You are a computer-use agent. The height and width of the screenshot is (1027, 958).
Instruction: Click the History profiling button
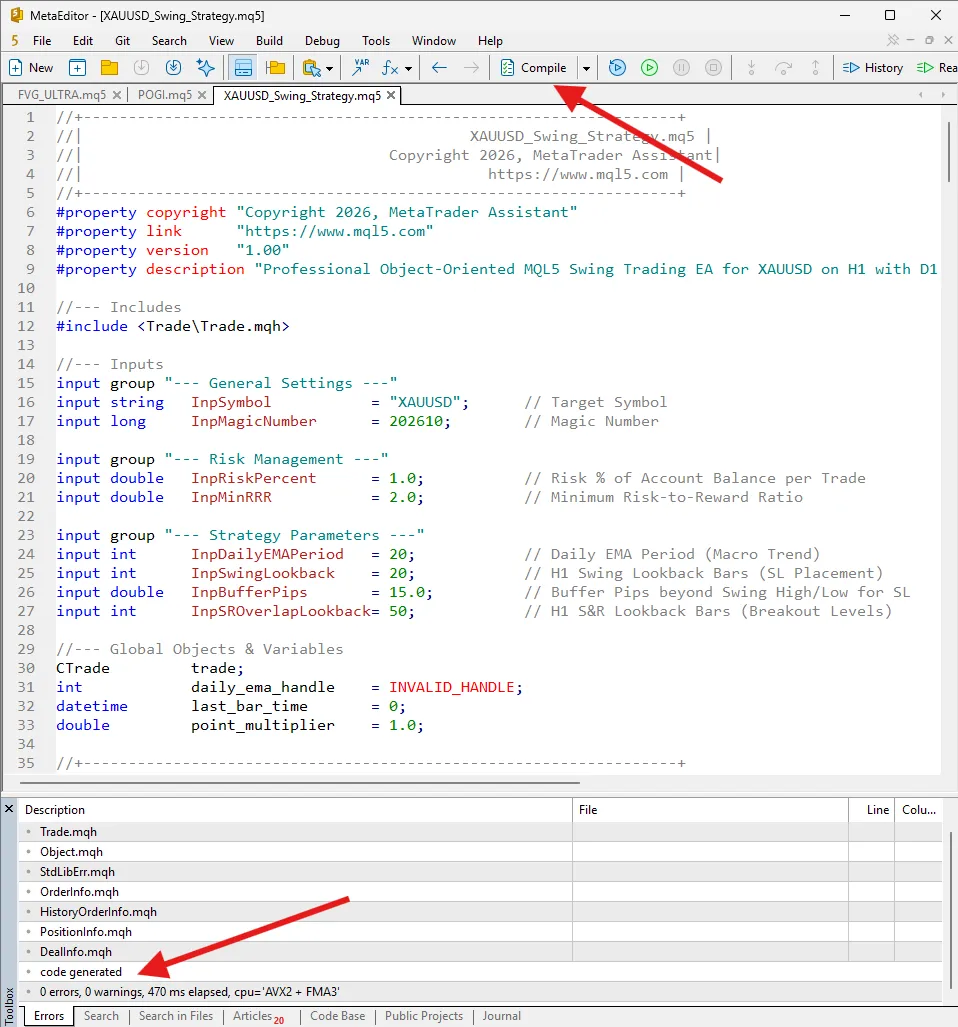click(872, 67)
